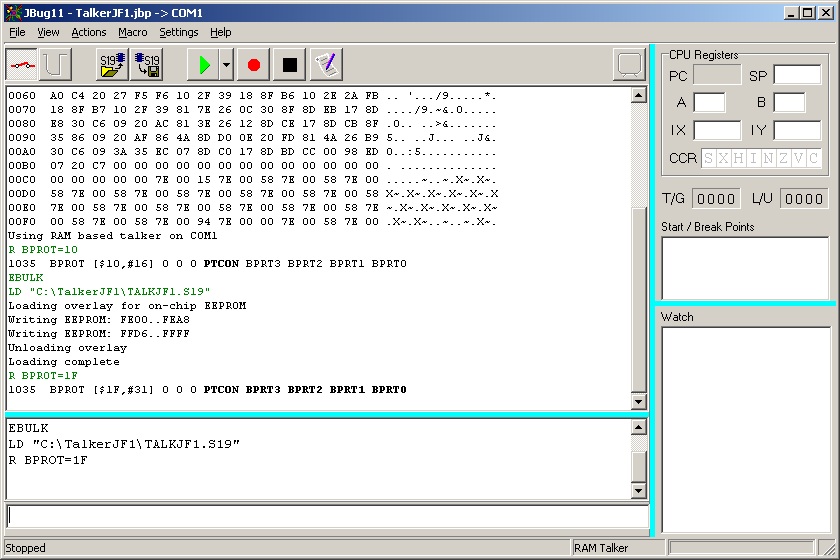
Task: Click the JBug11 title bar app icon
Action: pos(13,13)
